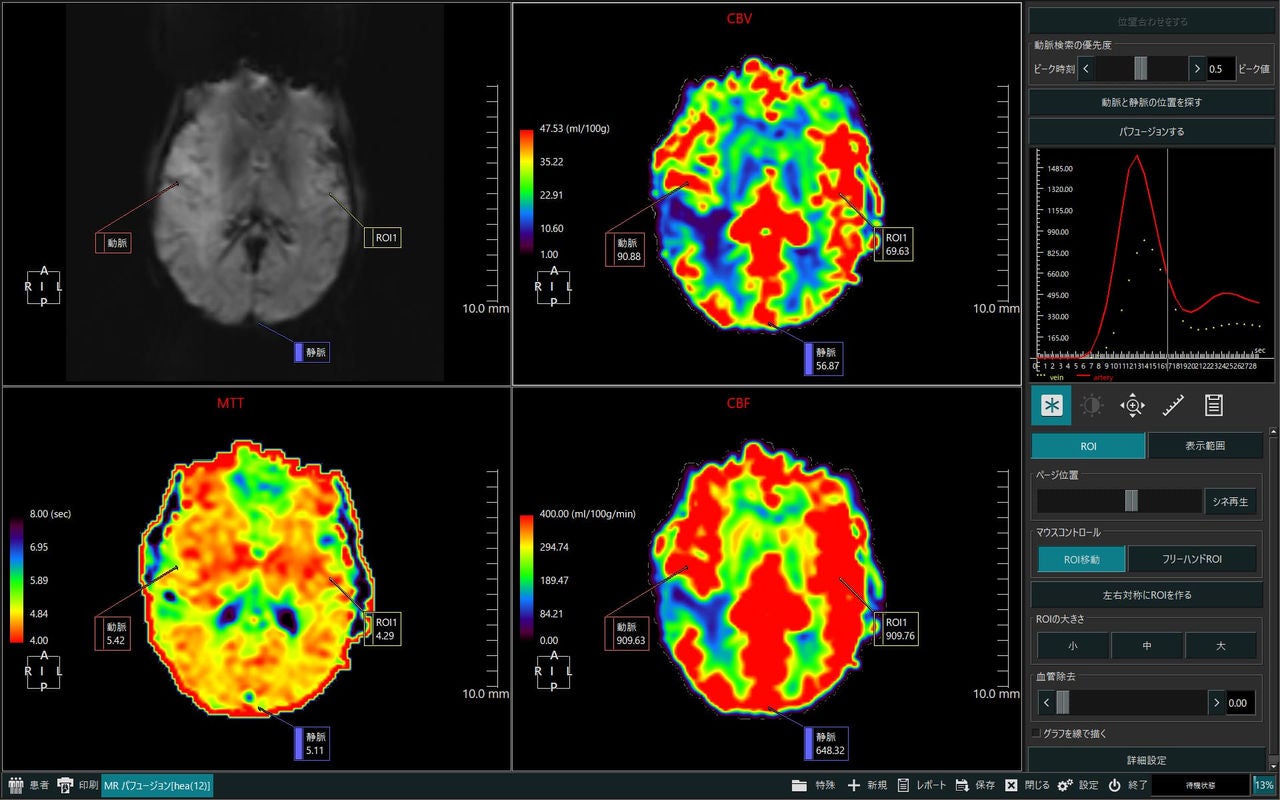Switch to the ROI tab
1280x800 pixels.
pyautogui.click(x=1088, y=446)
